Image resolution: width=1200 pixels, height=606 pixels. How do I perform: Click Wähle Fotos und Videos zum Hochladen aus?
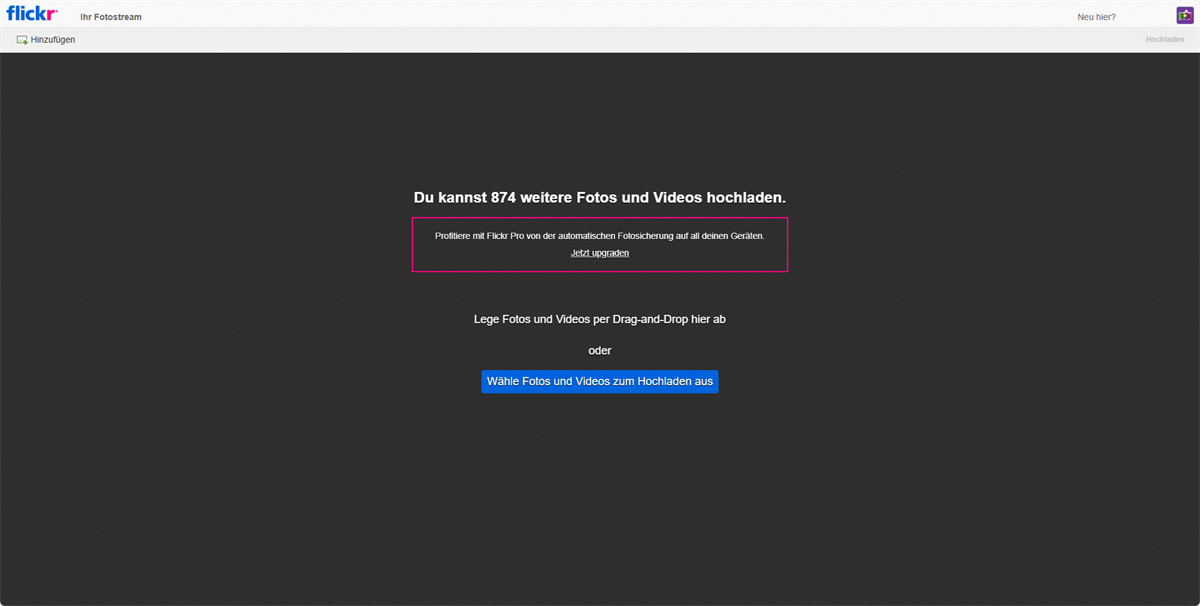point(600,381)
